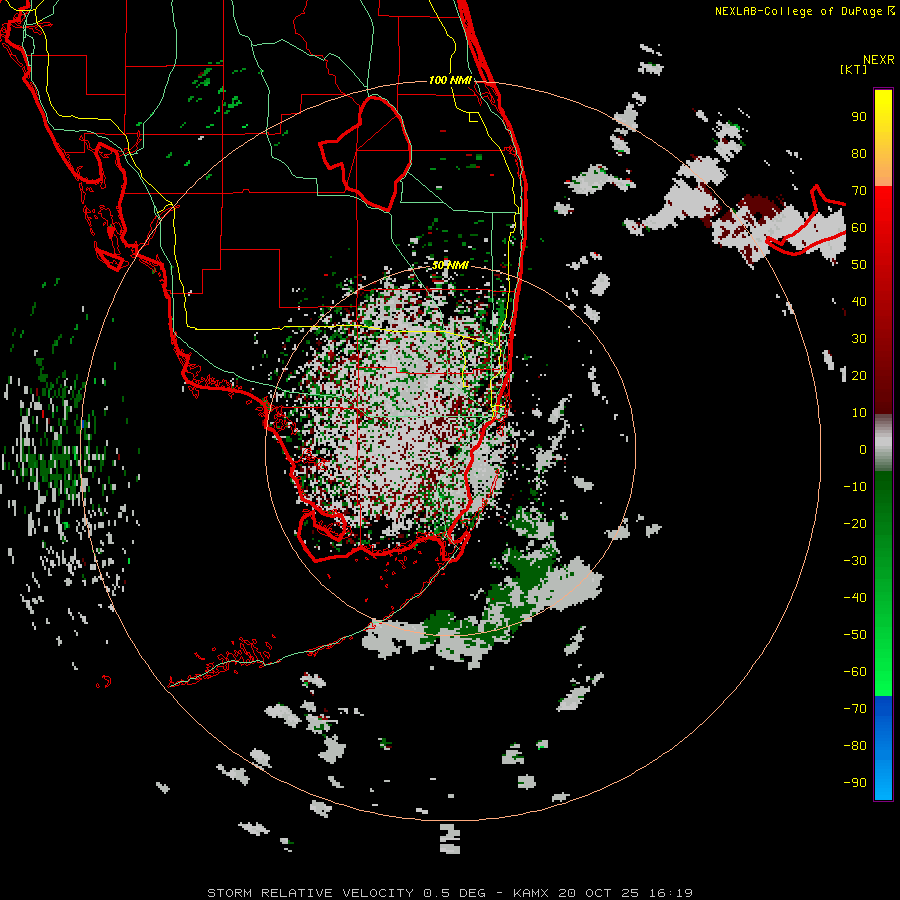The width and height of the screenshot is (900, 900).
Task: Click the 80 value on the velocity scale
Action: click(x=859, y=154)
